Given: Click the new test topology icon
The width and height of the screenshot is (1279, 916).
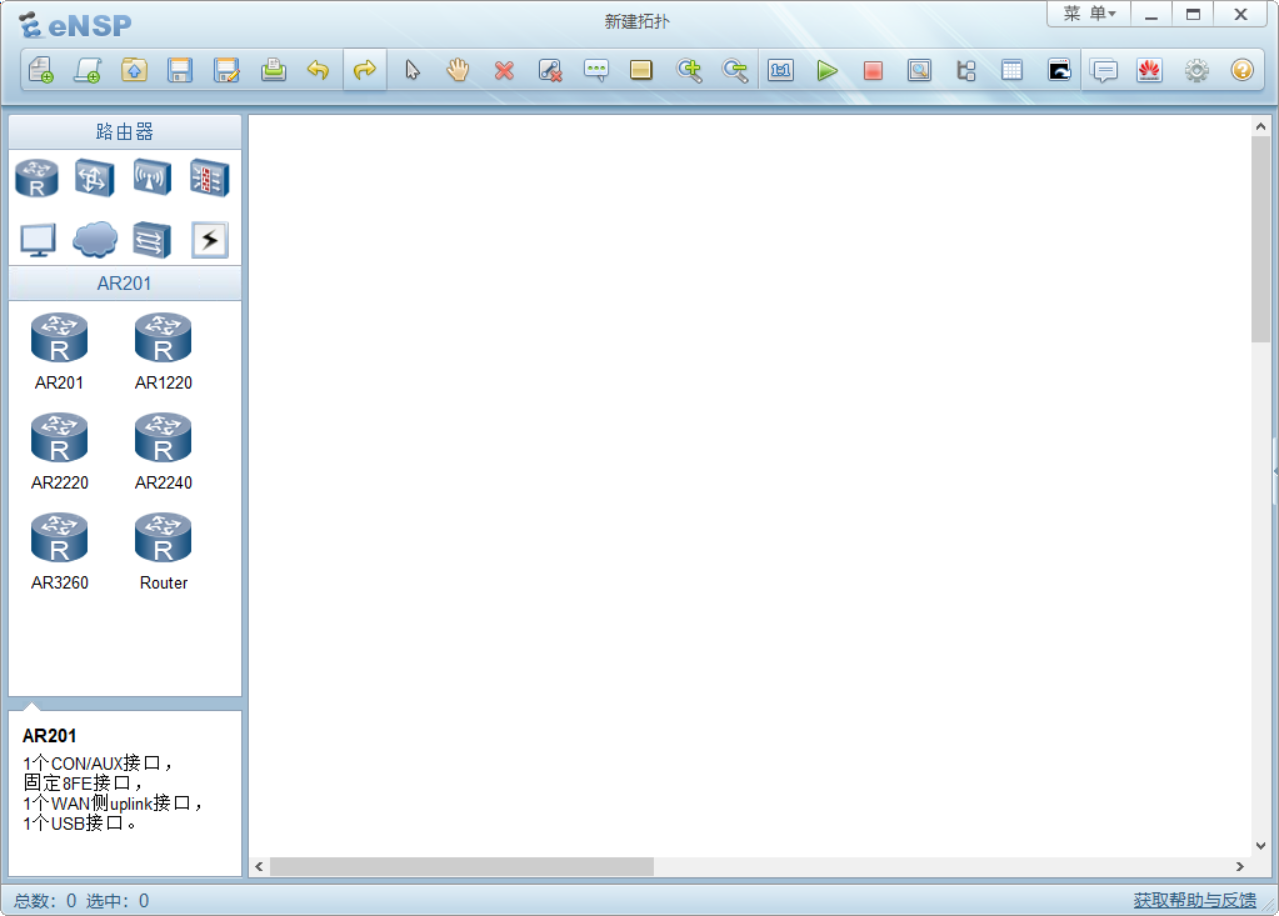Looking at the screenshot, I should click(x=87, y=71).
